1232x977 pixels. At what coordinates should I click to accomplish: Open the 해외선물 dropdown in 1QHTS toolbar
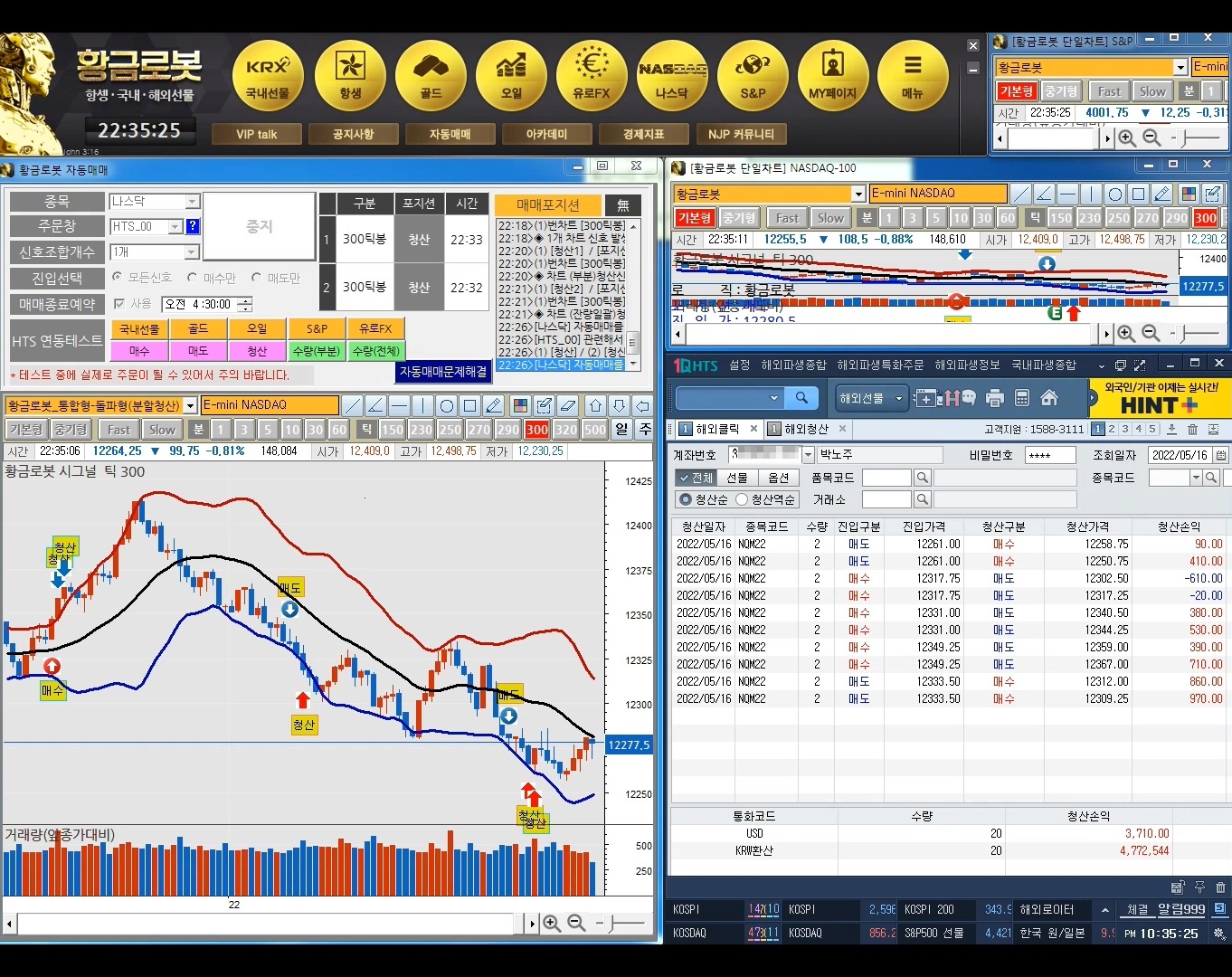coord(870,398)
